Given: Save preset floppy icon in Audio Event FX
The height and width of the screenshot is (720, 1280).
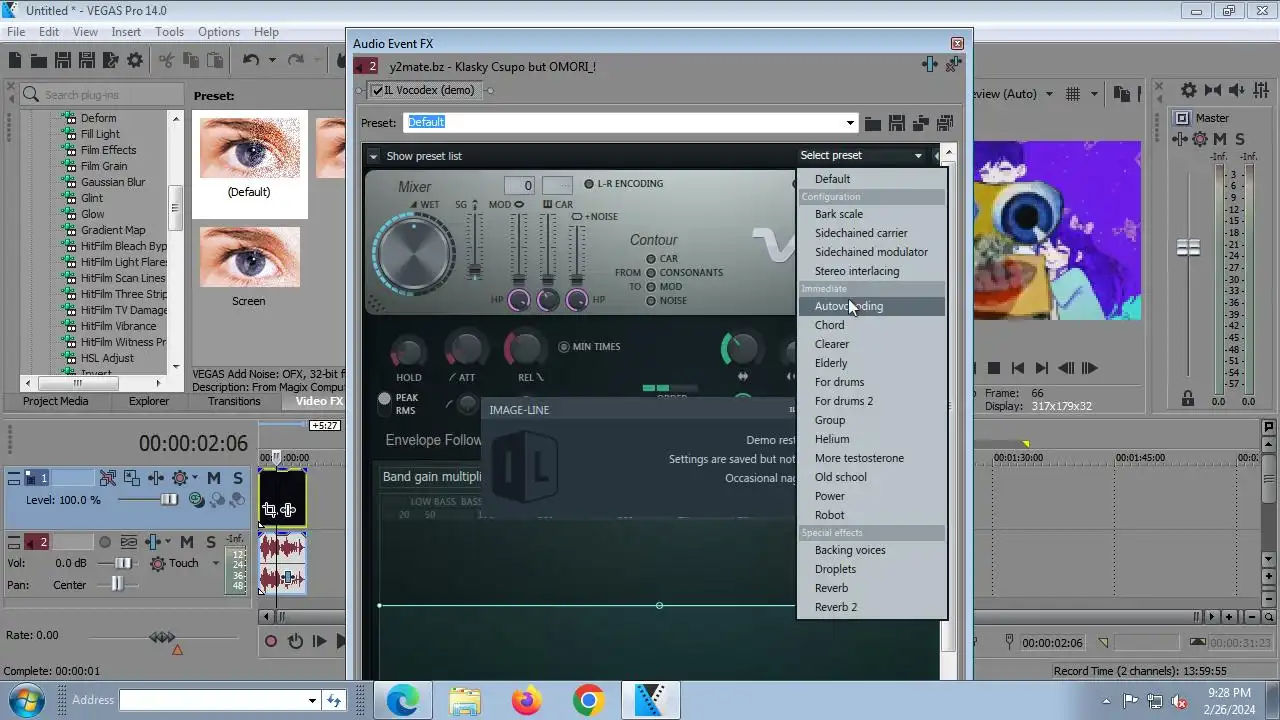Looking at the screenshot, I should coord(897,123).
